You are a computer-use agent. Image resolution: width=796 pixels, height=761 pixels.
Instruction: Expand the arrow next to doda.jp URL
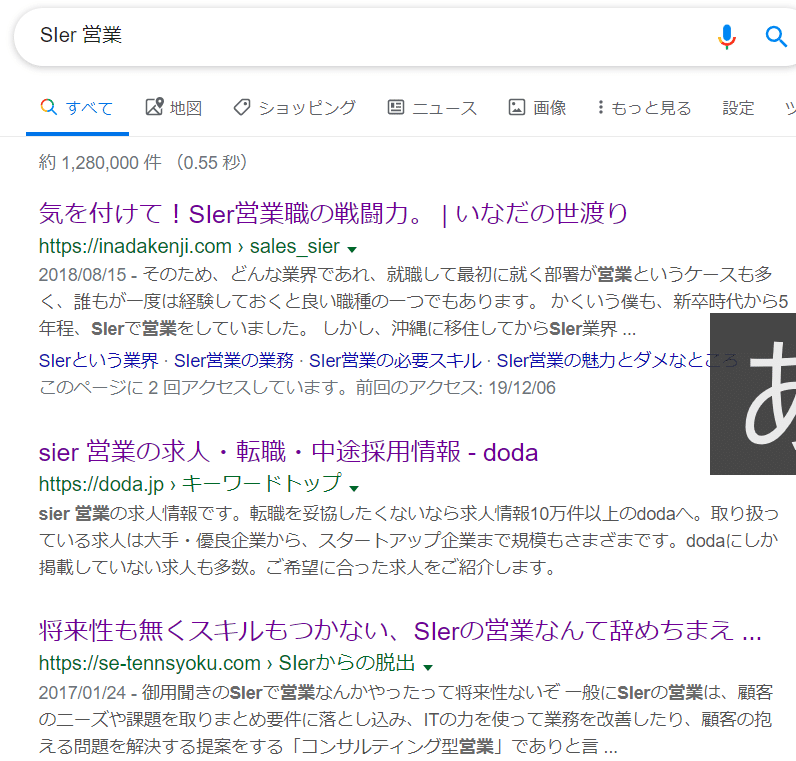[354, 488]
